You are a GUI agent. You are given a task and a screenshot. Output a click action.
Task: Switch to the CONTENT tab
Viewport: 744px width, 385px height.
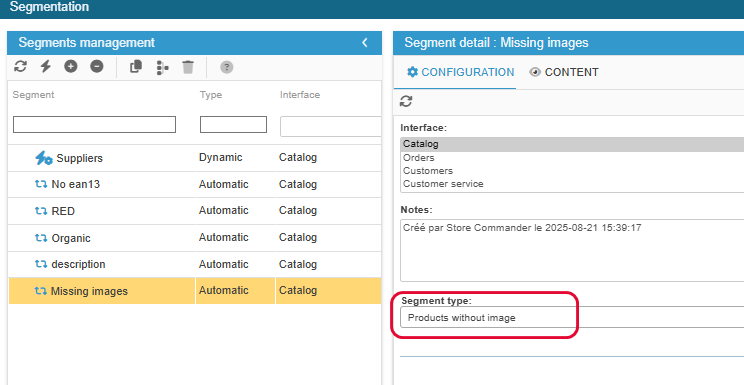coord(564,72)
